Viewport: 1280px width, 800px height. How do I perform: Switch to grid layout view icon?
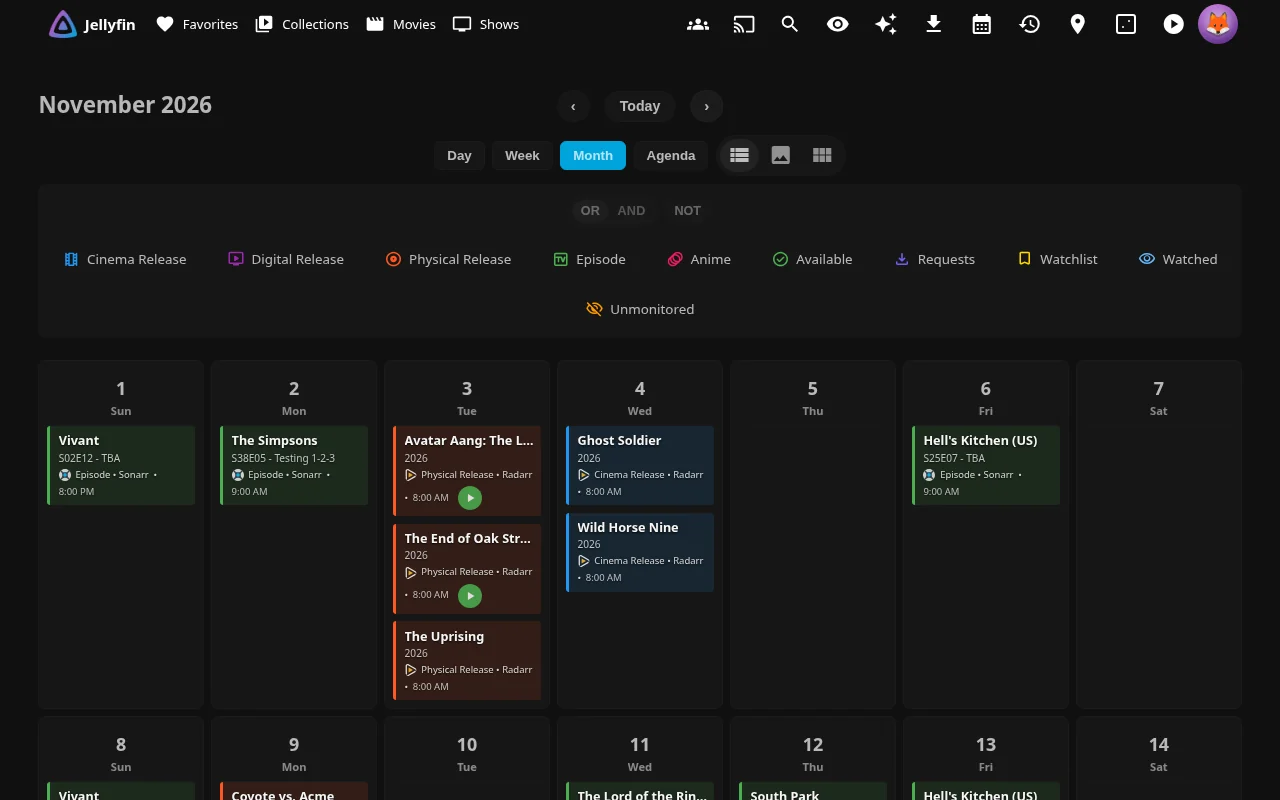pos(822,155)
